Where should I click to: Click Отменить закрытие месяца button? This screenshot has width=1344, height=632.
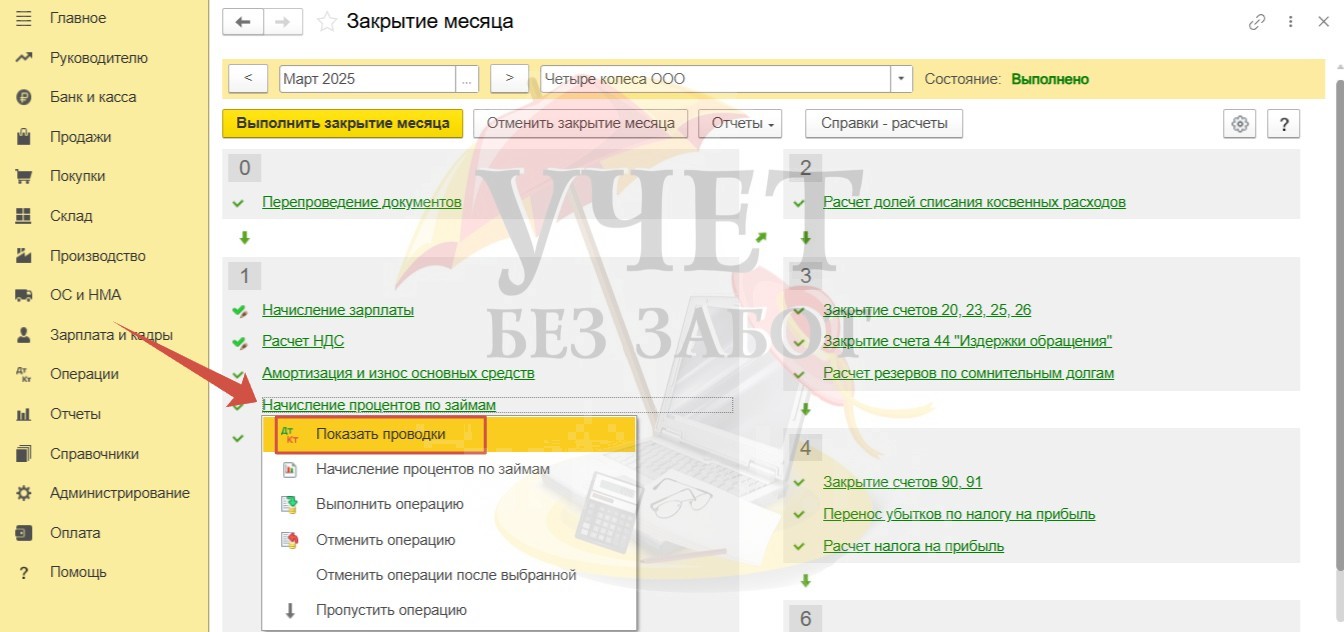tap(581, 124)
